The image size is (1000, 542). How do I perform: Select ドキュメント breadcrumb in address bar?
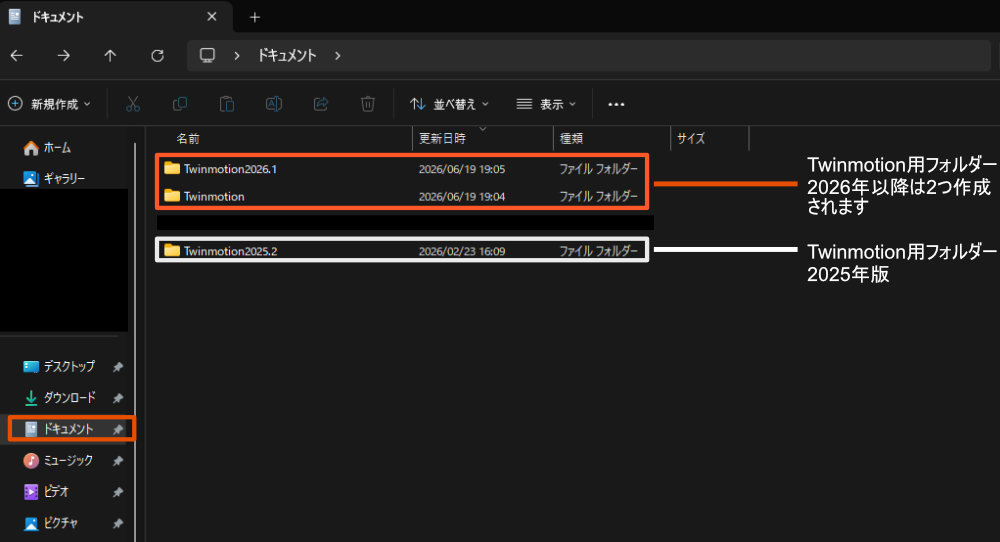click(x=287, y=55)
